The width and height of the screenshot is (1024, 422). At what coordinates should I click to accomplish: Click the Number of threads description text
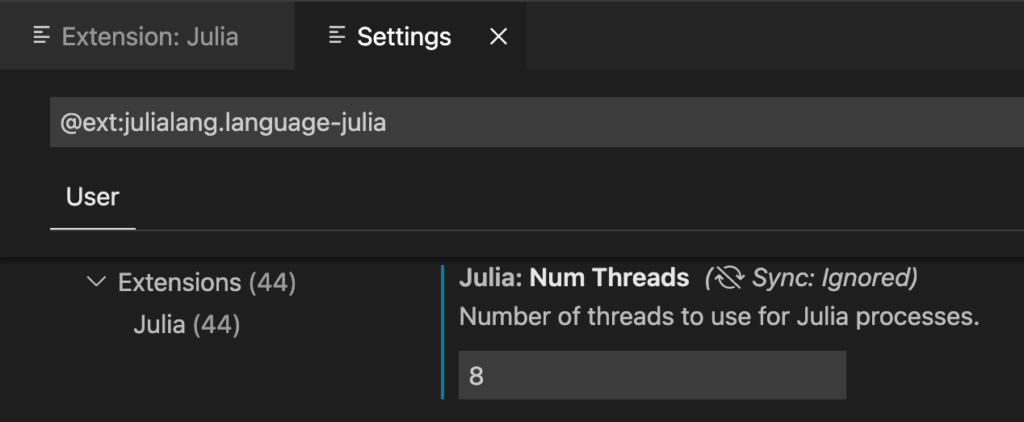[x=719, y=317]
